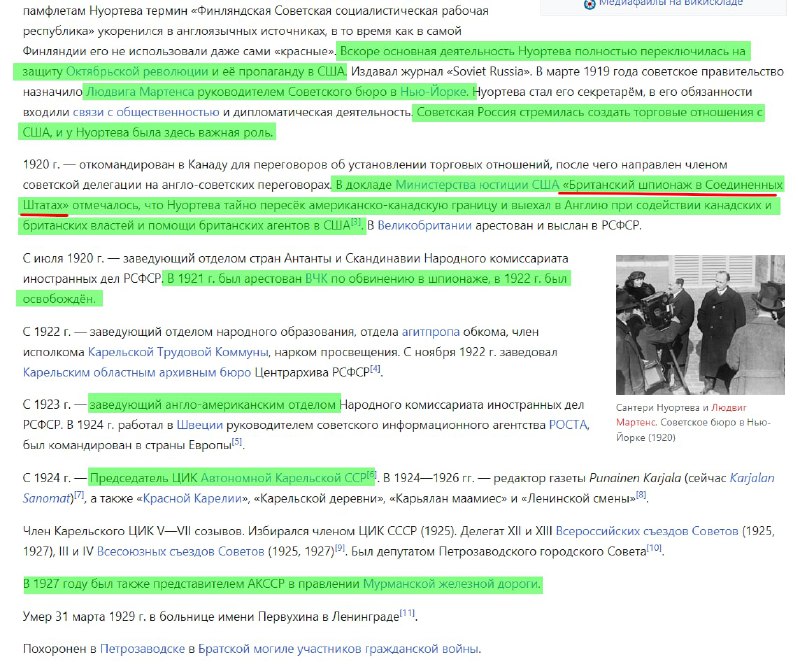Follow the 'Великобритании' link
The height and width of the screenshot is (669, 800).
[424, 226]
